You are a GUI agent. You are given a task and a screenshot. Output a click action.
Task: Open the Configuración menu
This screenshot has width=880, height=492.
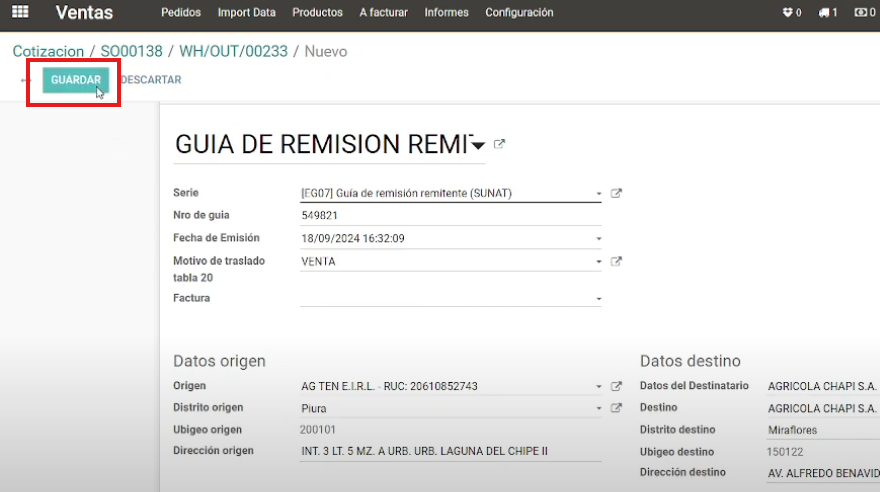(519, 13)
